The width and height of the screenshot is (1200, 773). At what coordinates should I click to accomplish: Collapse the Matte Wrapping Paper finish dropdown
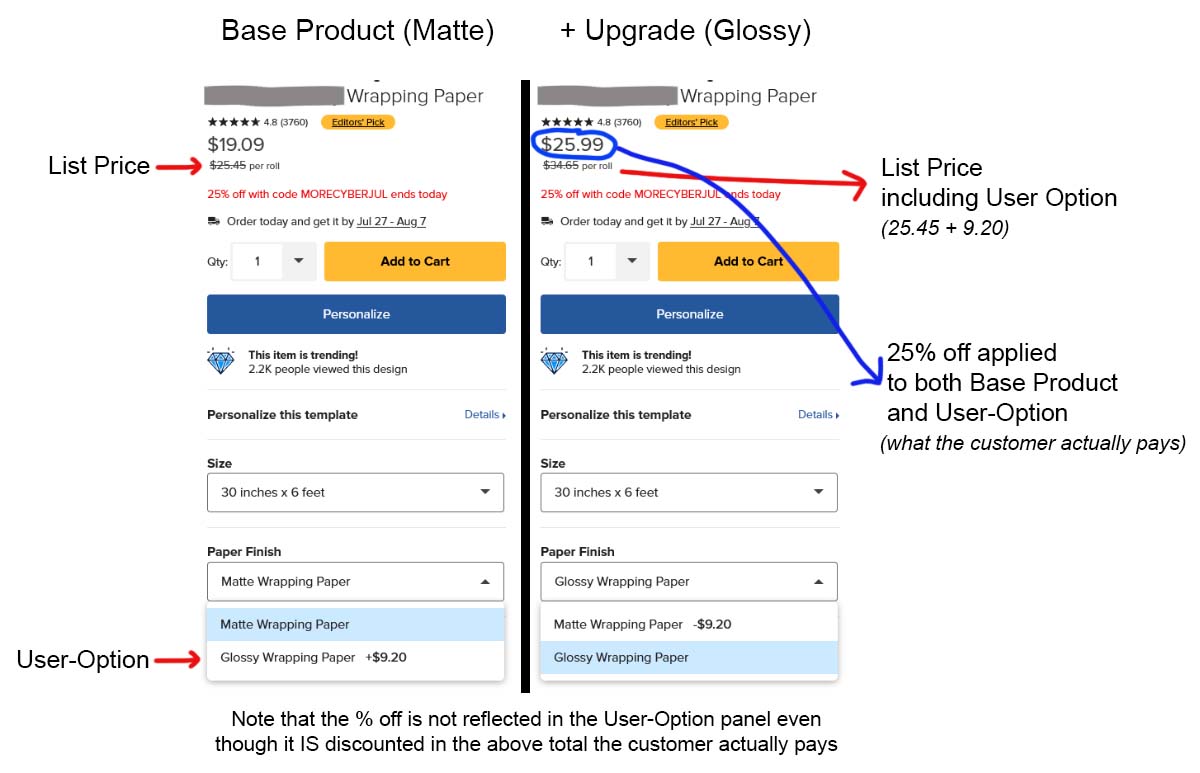(355, 581)
